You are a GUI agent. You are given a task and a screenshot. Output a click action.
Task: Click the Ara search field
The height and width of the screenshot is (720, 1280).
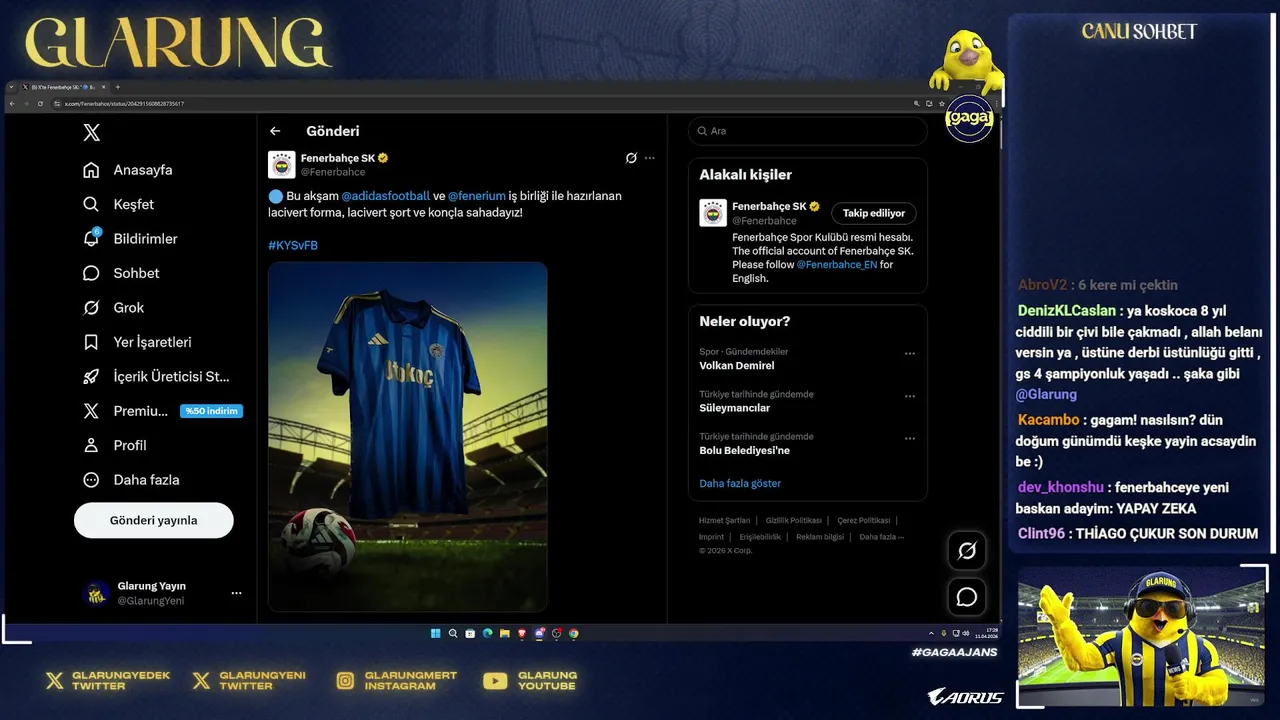808,131
